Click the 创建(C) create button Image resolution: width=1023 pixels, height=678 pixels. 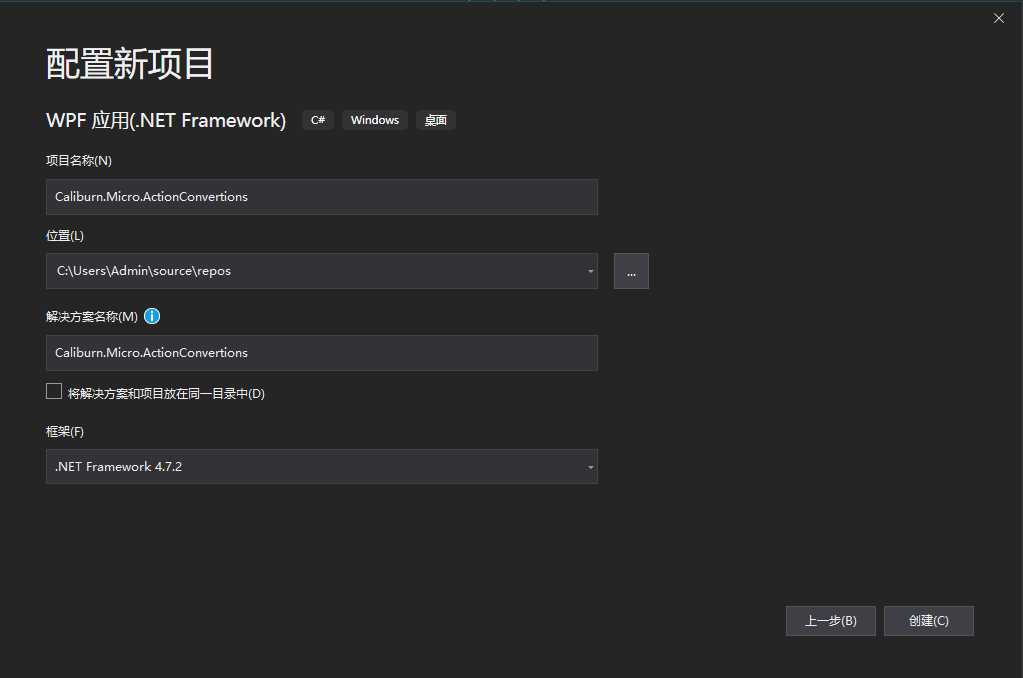[x=928, y=621]
